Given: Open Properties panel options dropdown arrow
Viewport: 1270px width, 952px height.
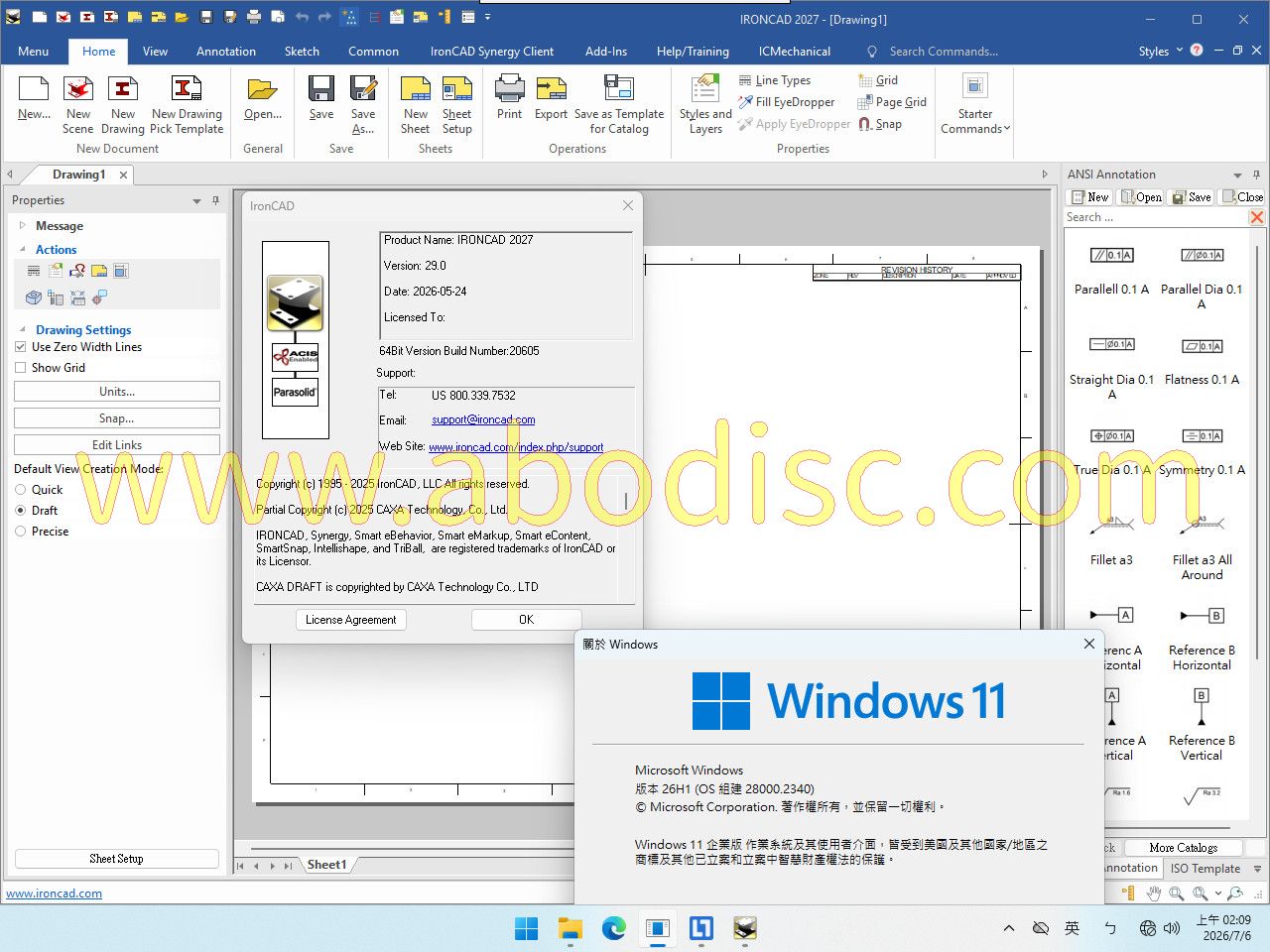Looking at the screenshot, I should 196,201.
